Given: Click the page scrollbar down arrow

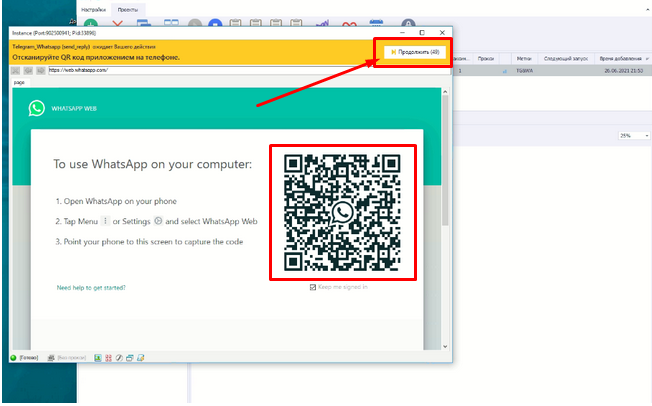Looking at the screenshot, I should (x=445, y=346).
